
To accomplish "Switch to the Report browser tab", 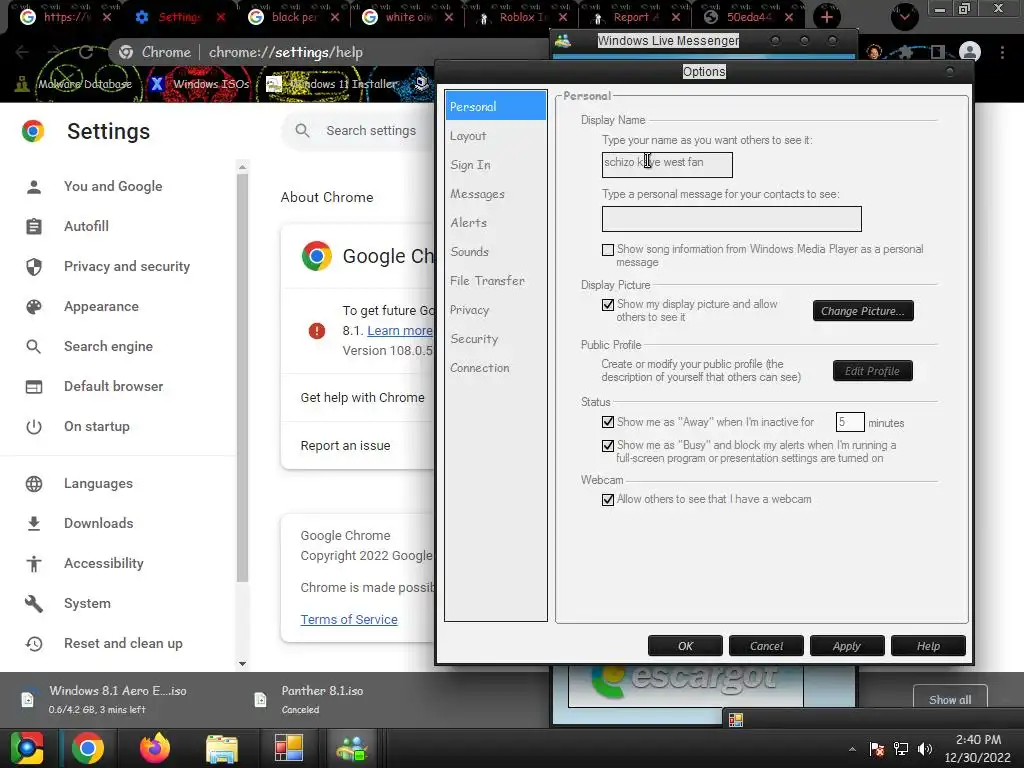I will (x=636, y=17).
